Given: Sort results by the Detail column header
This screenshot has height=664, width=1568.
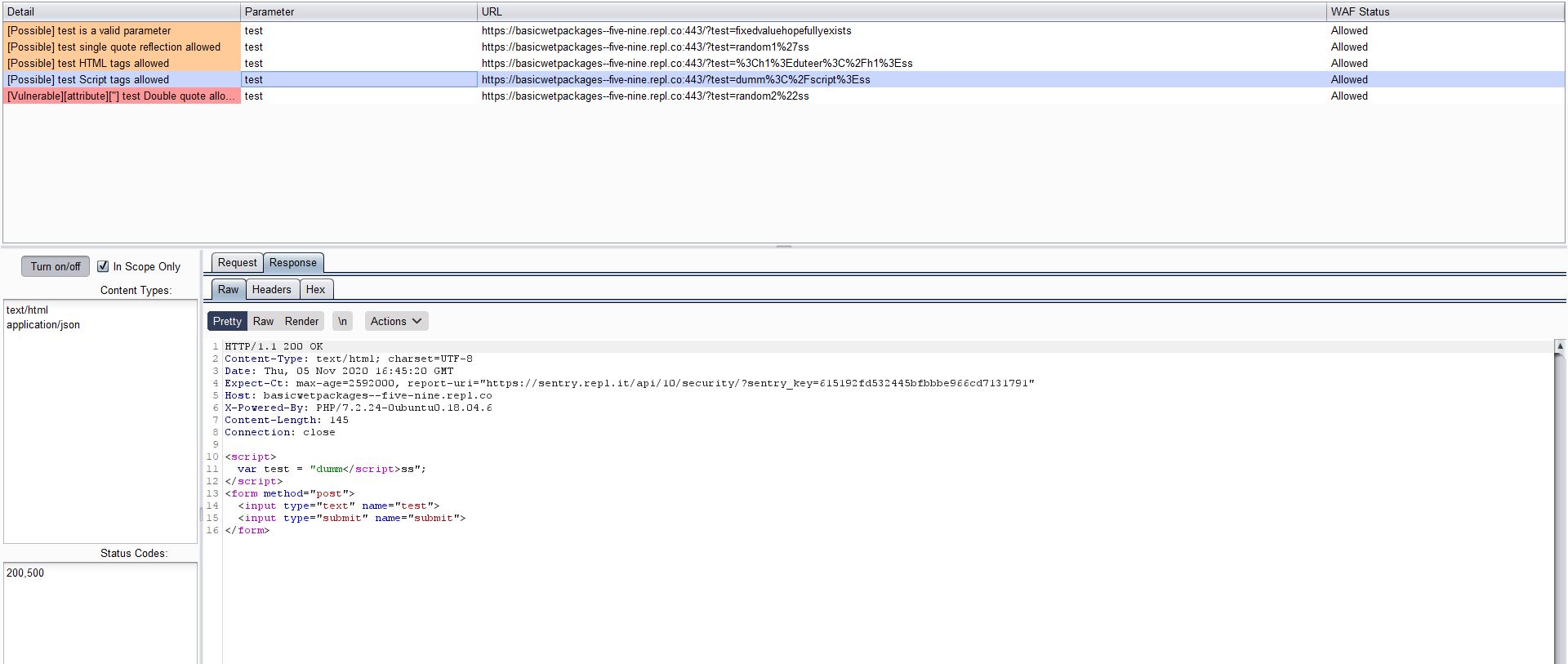Looking at the screenshot, I should [122, 11].
